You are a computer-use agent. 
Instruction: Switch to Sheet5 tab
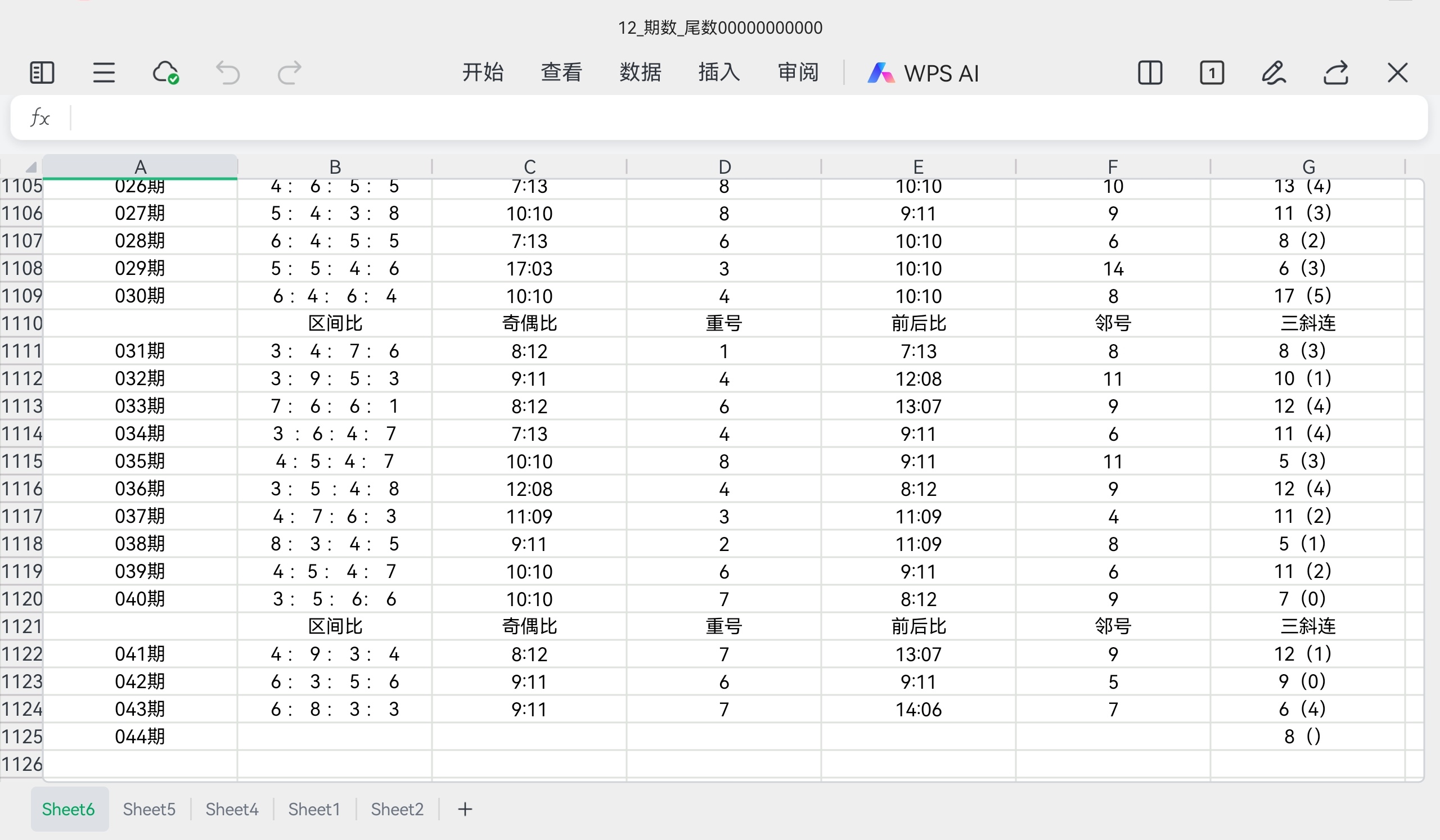click(149, 809)
